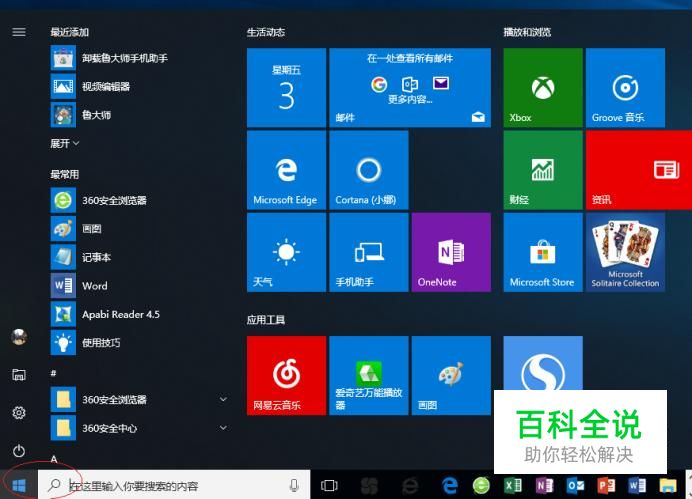Viewport: 692px width, 499px height.
Task: Open 360 browser icon on taskbar
Action: tap(481, 486)
